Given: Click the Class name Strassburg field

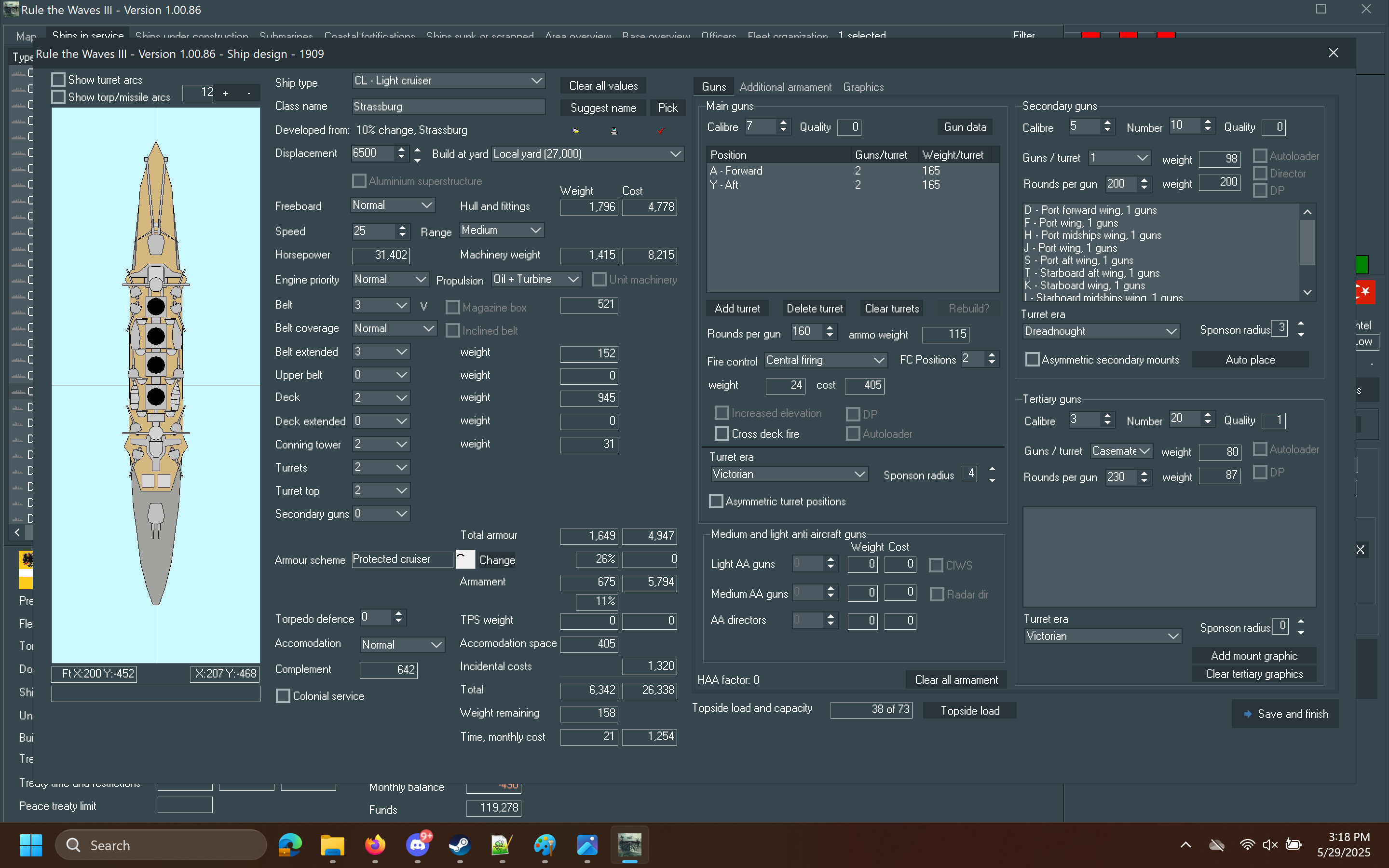Looking at the screenshot, I should pos(448,106).
